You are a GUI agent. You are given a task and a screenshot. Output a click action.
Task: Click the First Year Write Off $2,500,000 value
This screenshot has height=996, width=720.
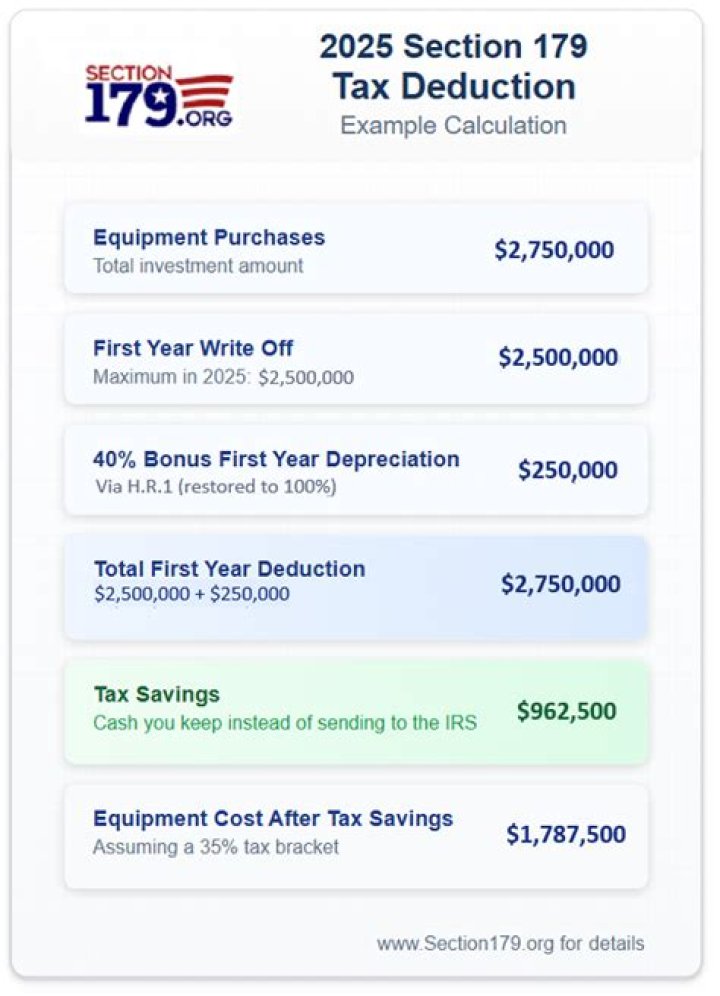pyautogui.click(x=558, y=358)
